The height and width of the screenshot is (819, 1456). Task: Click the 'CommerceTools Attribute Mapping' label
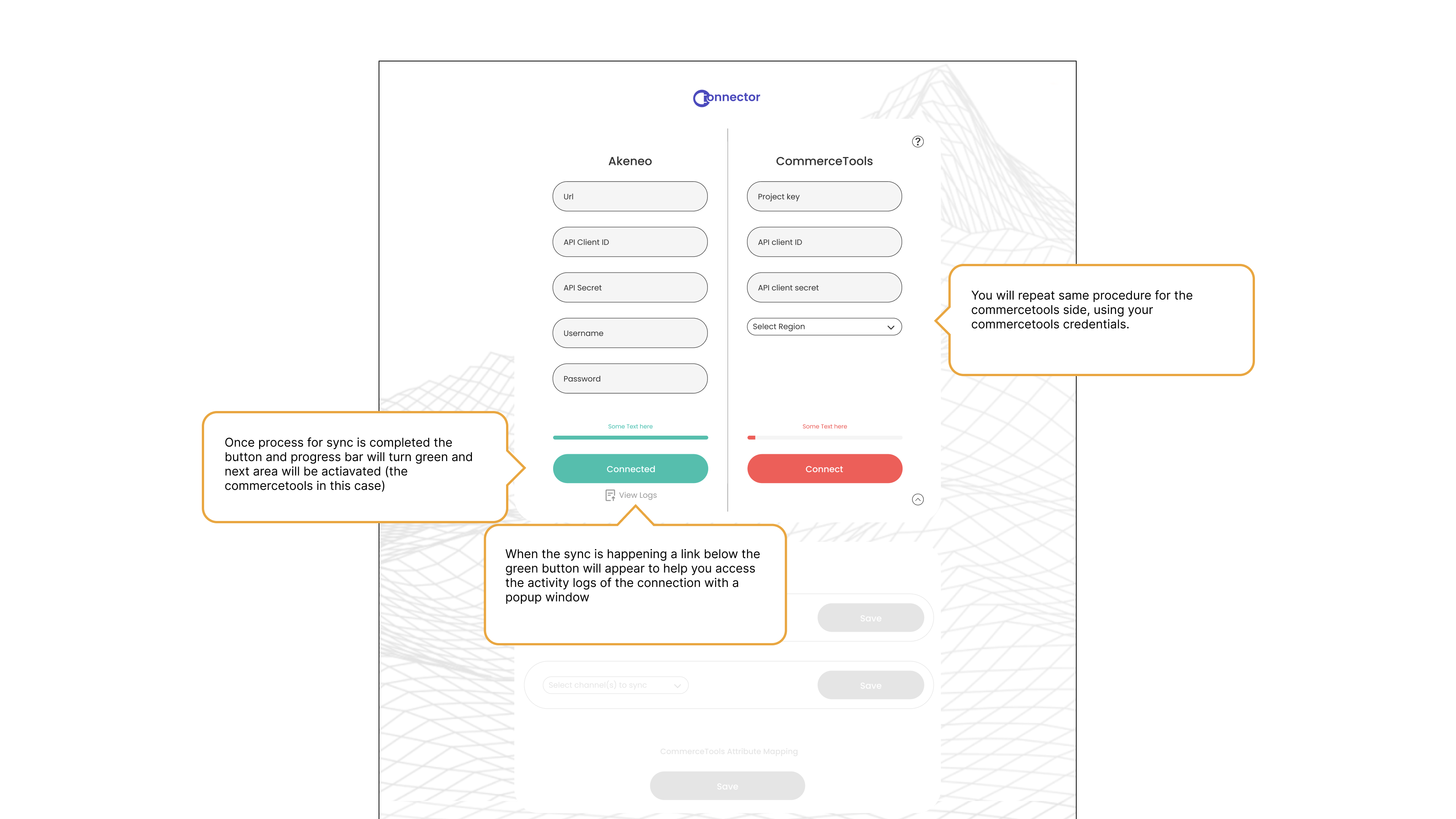(728, 752)
